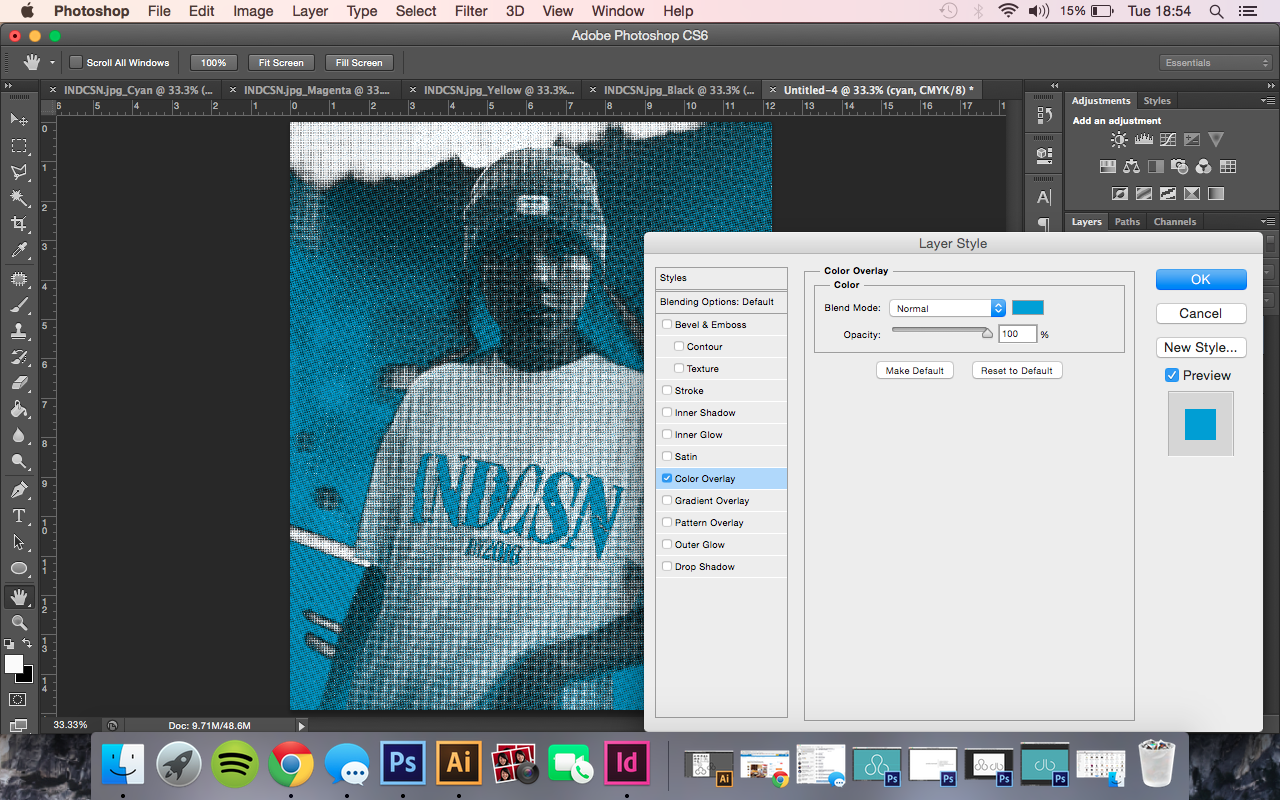Select the Eraser tool
This screenshot has height=800, width=1280.
point(19,382)
